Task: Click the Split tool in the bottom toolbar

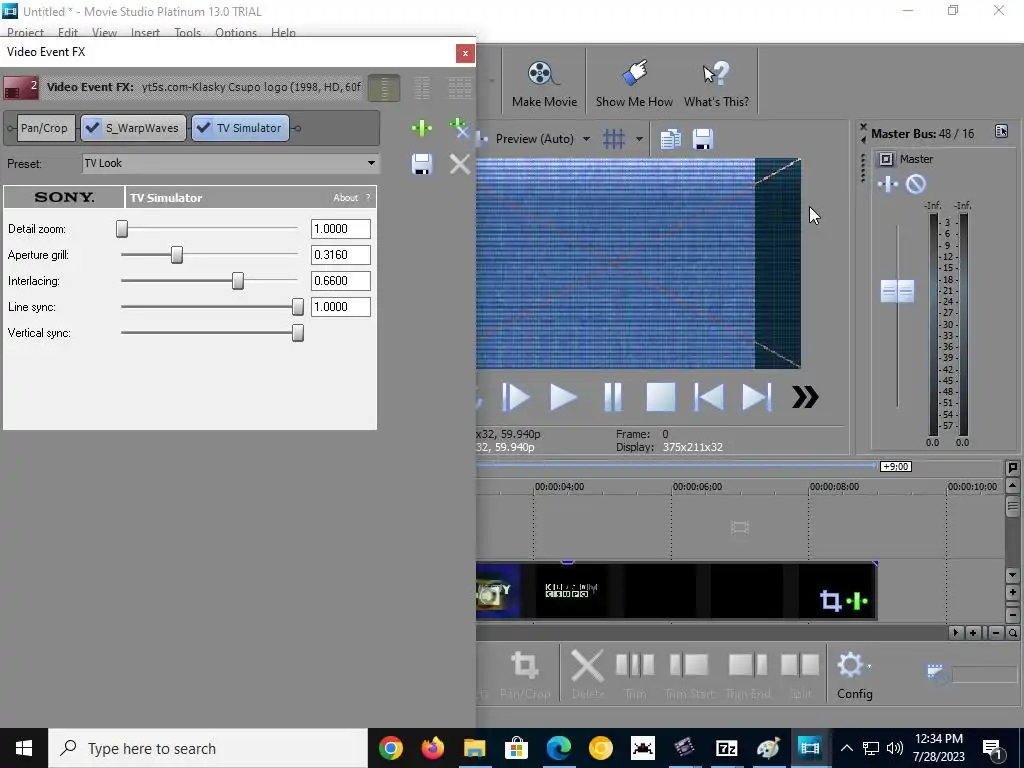Action: (800, 675)
